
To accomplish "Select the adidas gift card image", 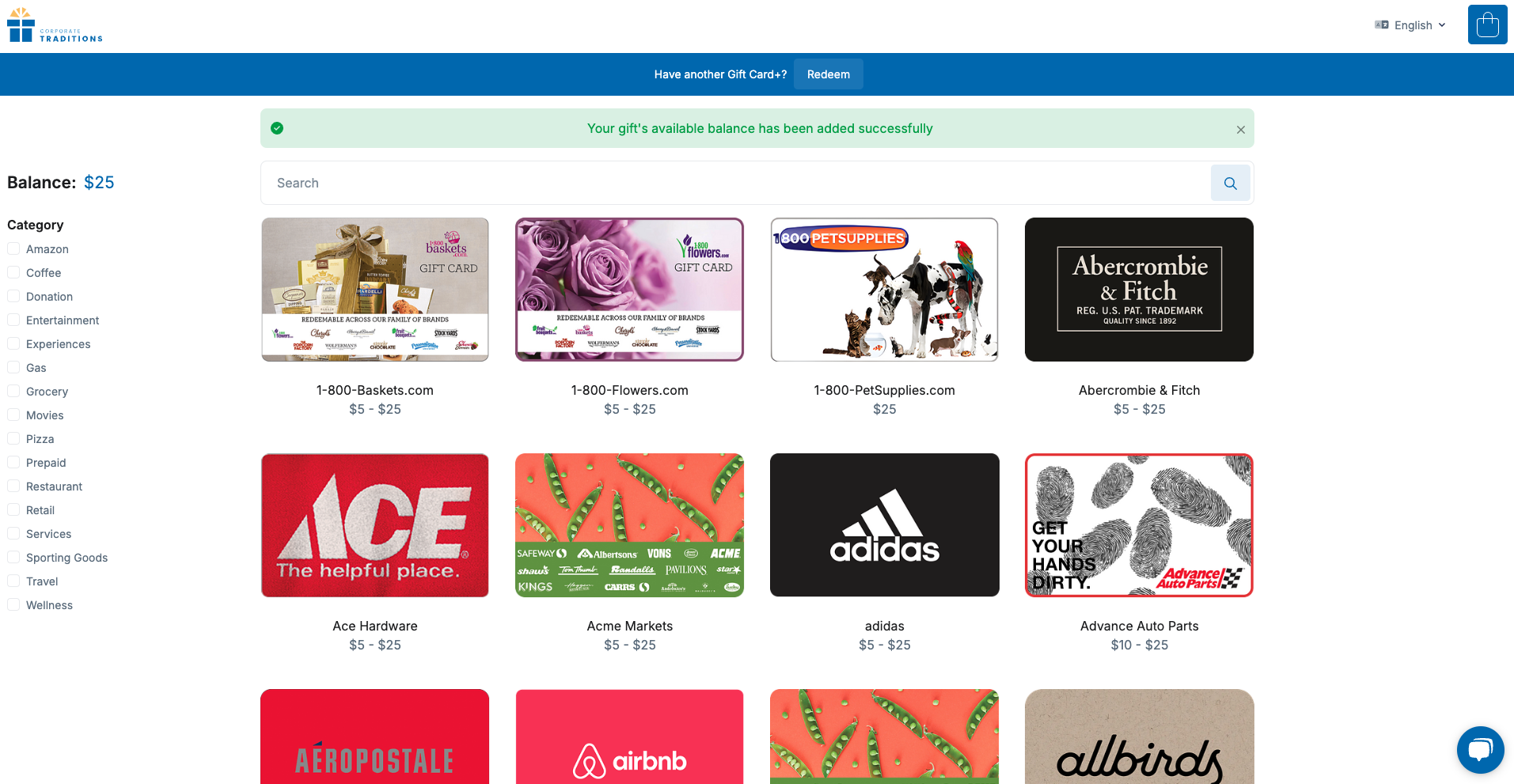I will 884,525.
